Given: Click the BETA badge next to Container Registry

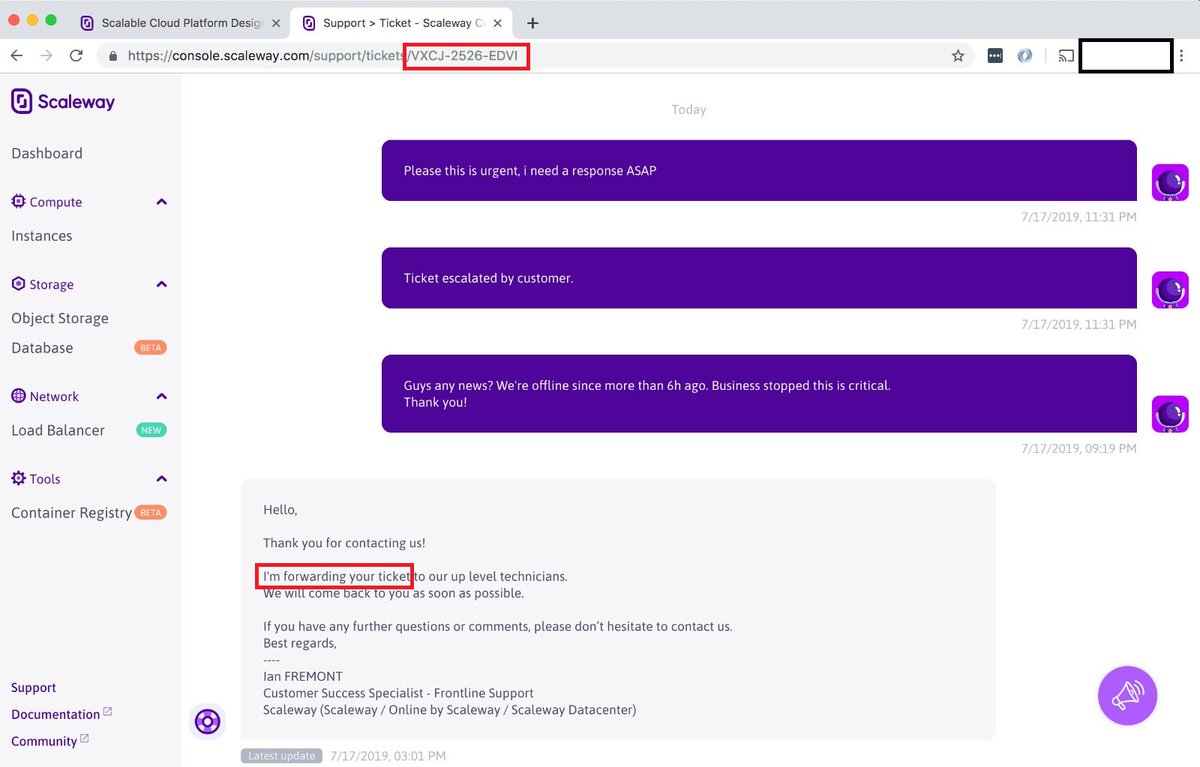Looking at the screenshot, I should 150,512.
